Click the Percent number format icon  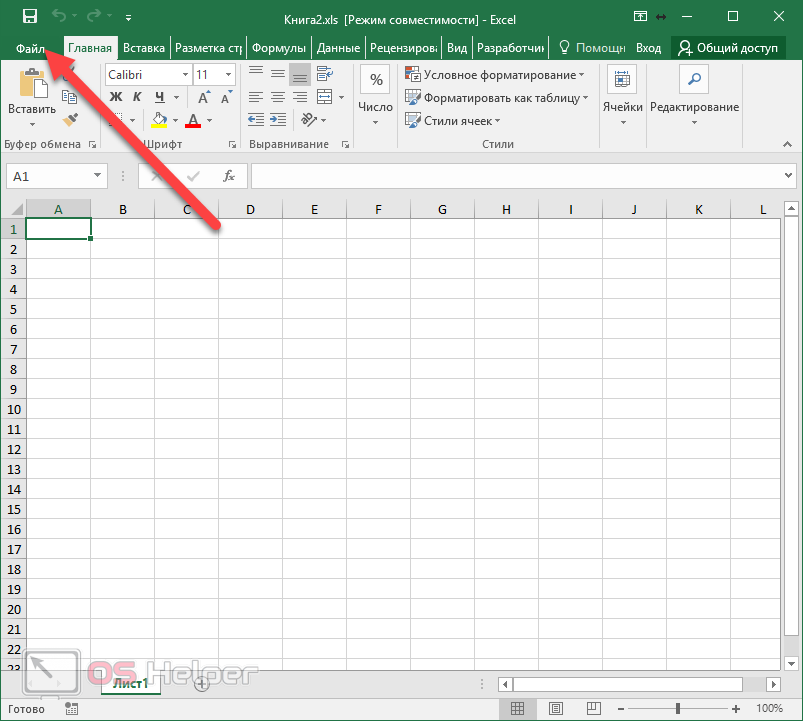click(x=376, y=80)
